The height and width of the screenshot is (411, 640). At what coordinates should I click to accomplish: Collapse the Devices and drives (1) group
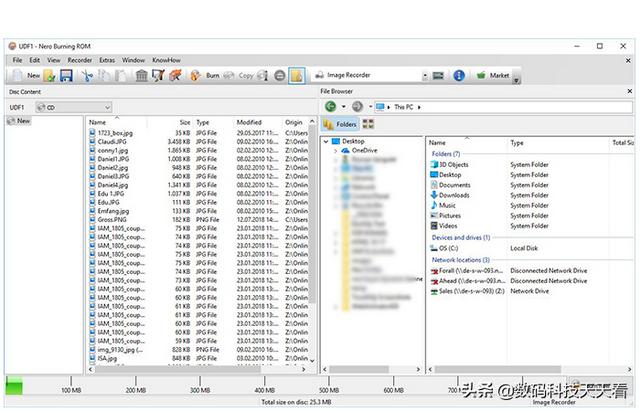point(461,238)
